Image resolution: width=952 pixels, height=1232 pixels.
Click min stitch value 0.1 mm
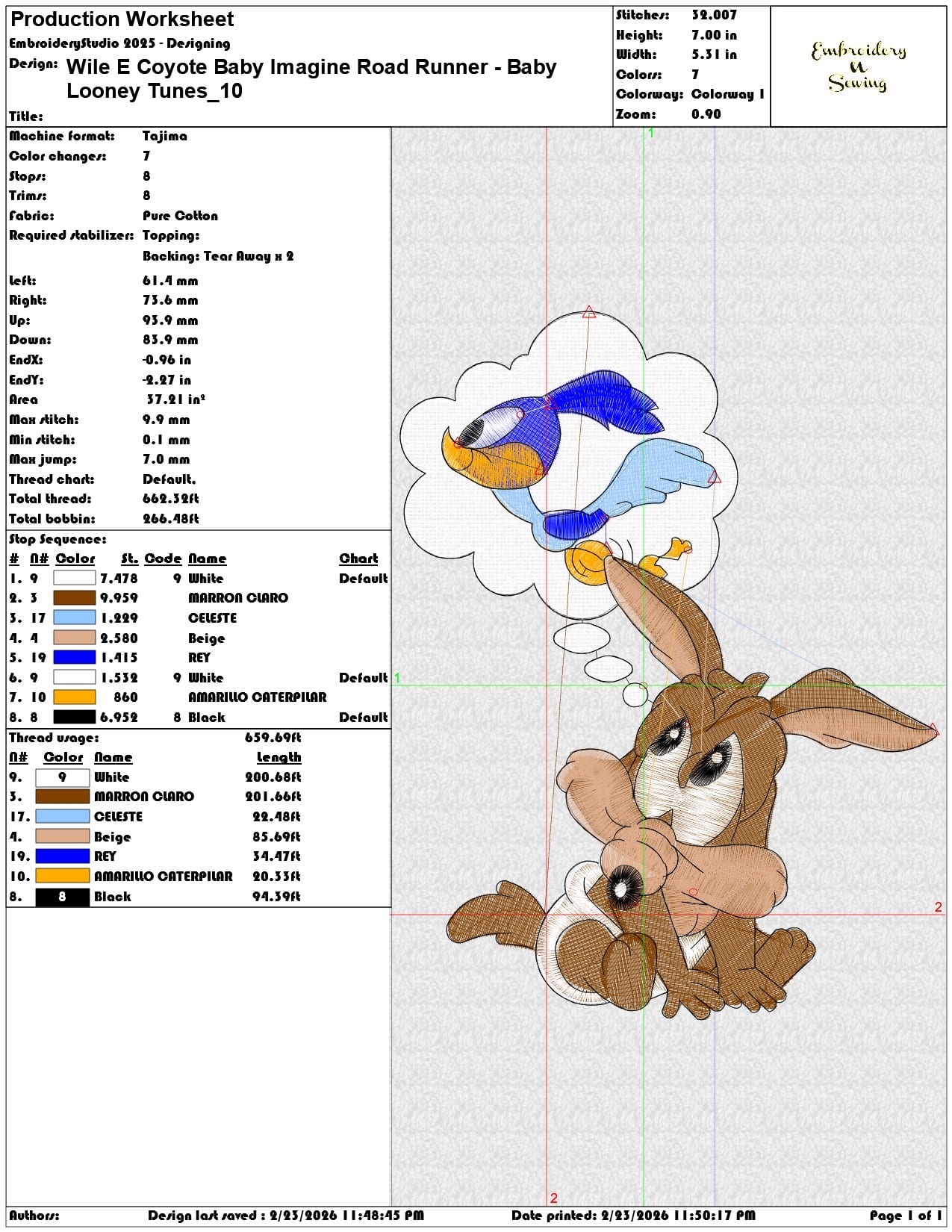[x=167, y=440]
